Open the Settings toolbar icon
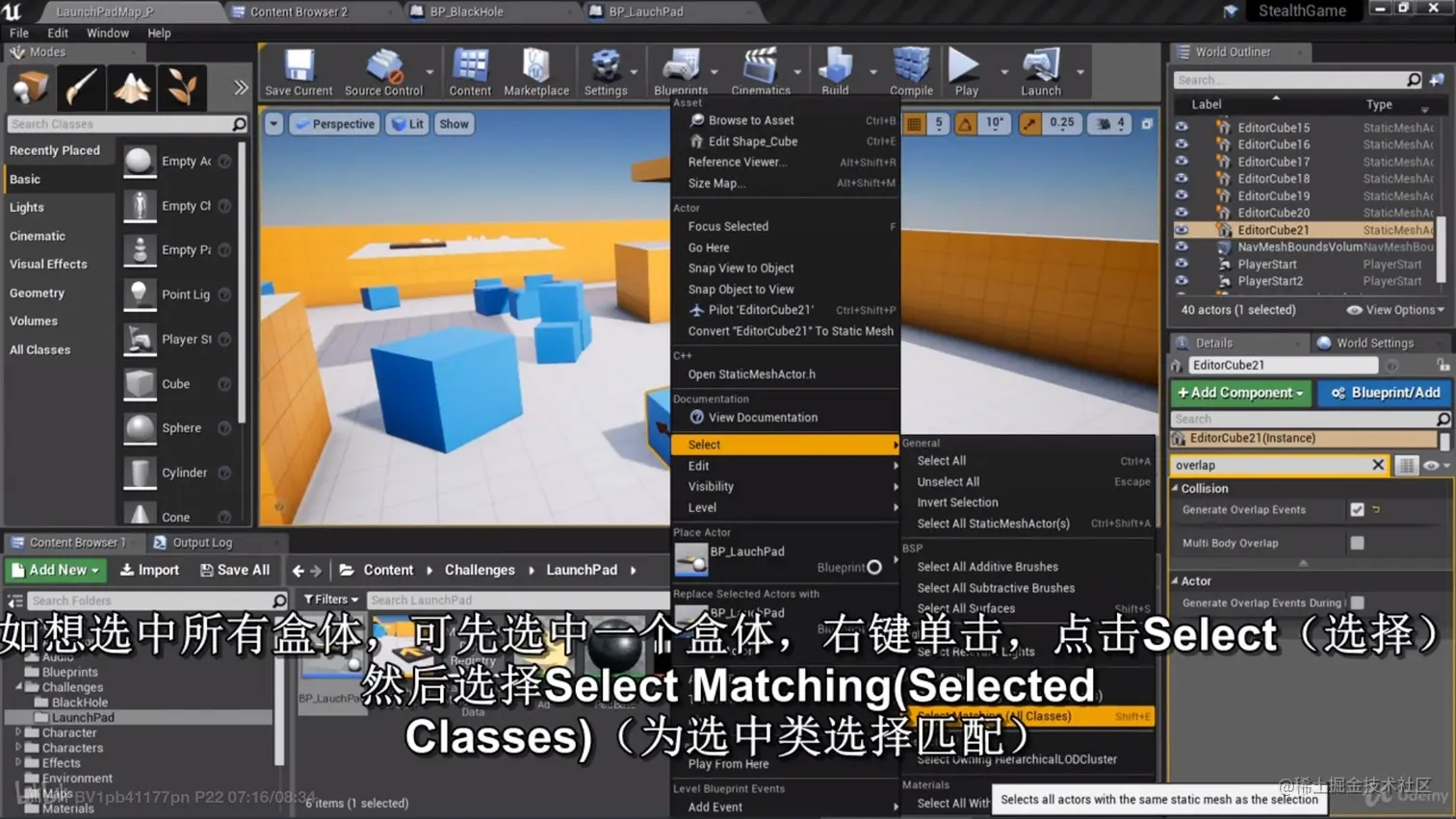This screenshot has width=1456, height=819. pyautogui.click(x=606, y=65)
